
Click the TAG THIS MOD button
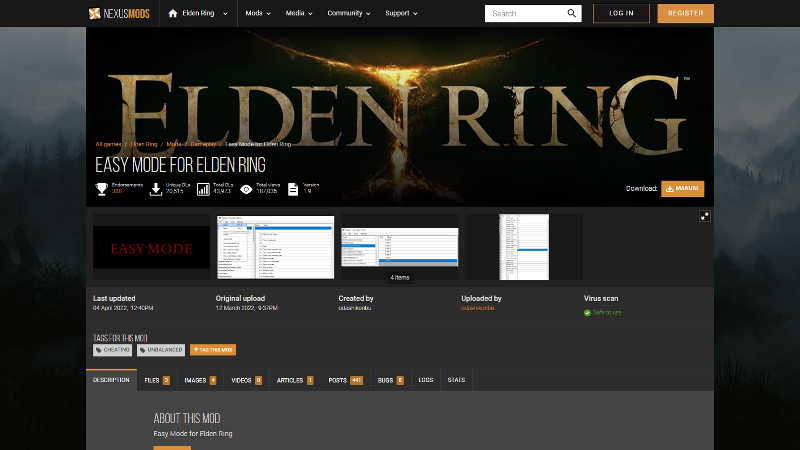[x=213, y=350]
